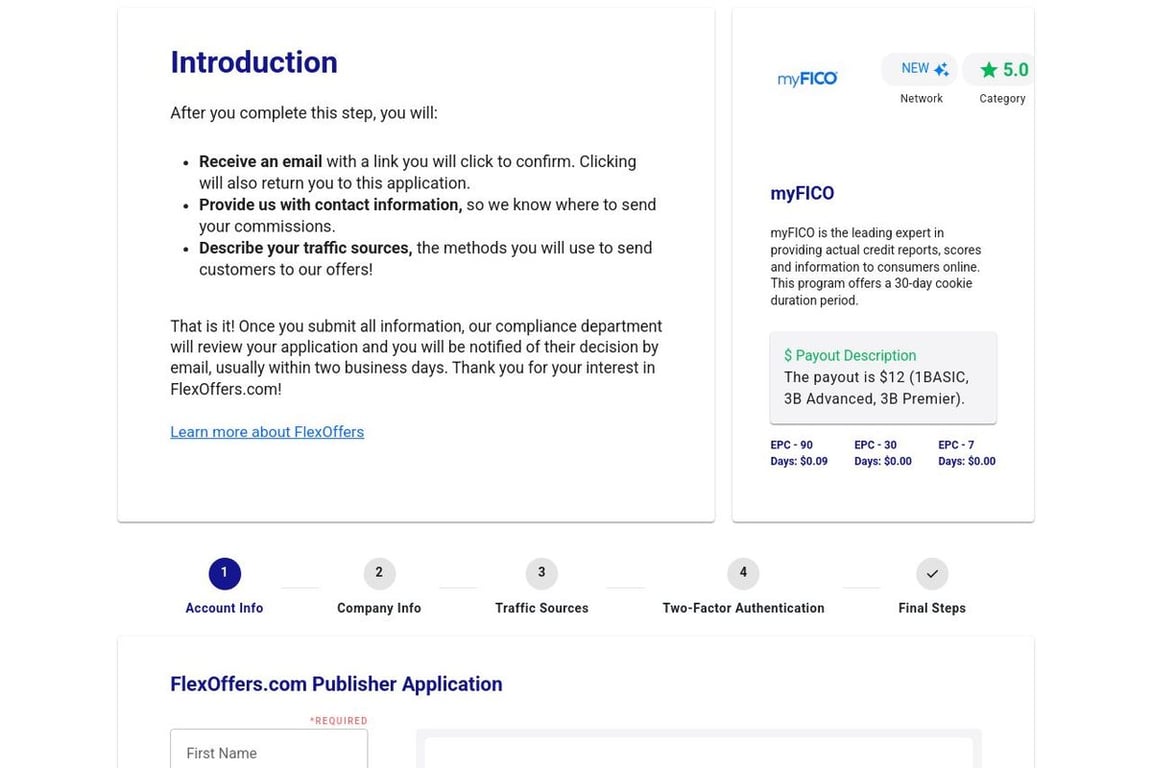
Task: Click the '*REQUIRED' label above First Name
Action: [338, 720]
